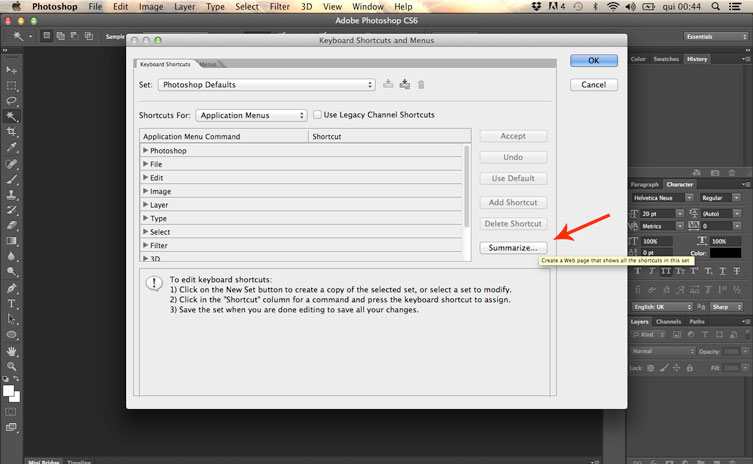Click the black text color swatch
Image resolution: width=753 pixels, height=464 pixels.
(x=725, y=253)
